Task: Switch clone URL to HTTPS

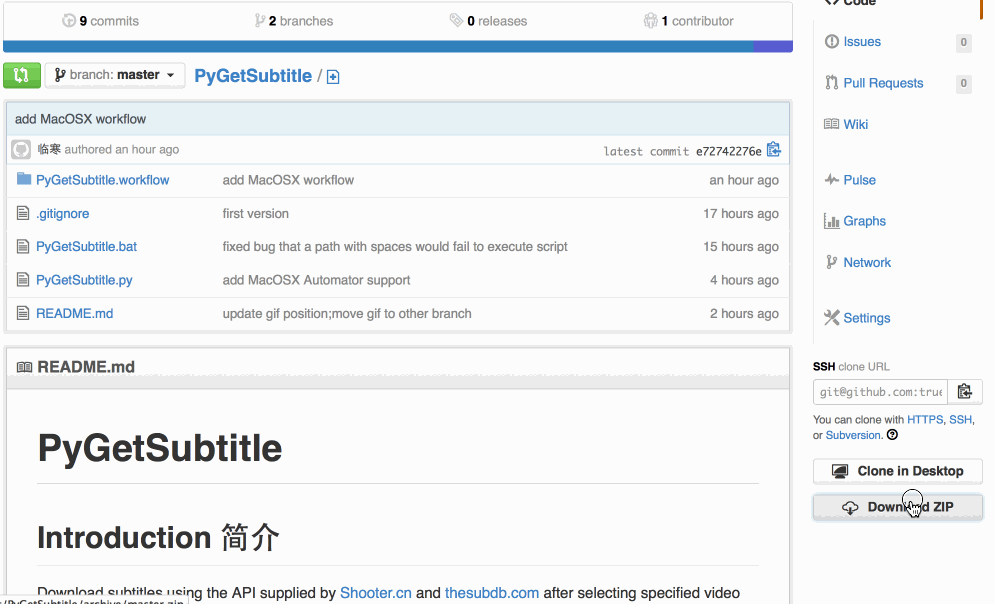Action: pos(925,419)
